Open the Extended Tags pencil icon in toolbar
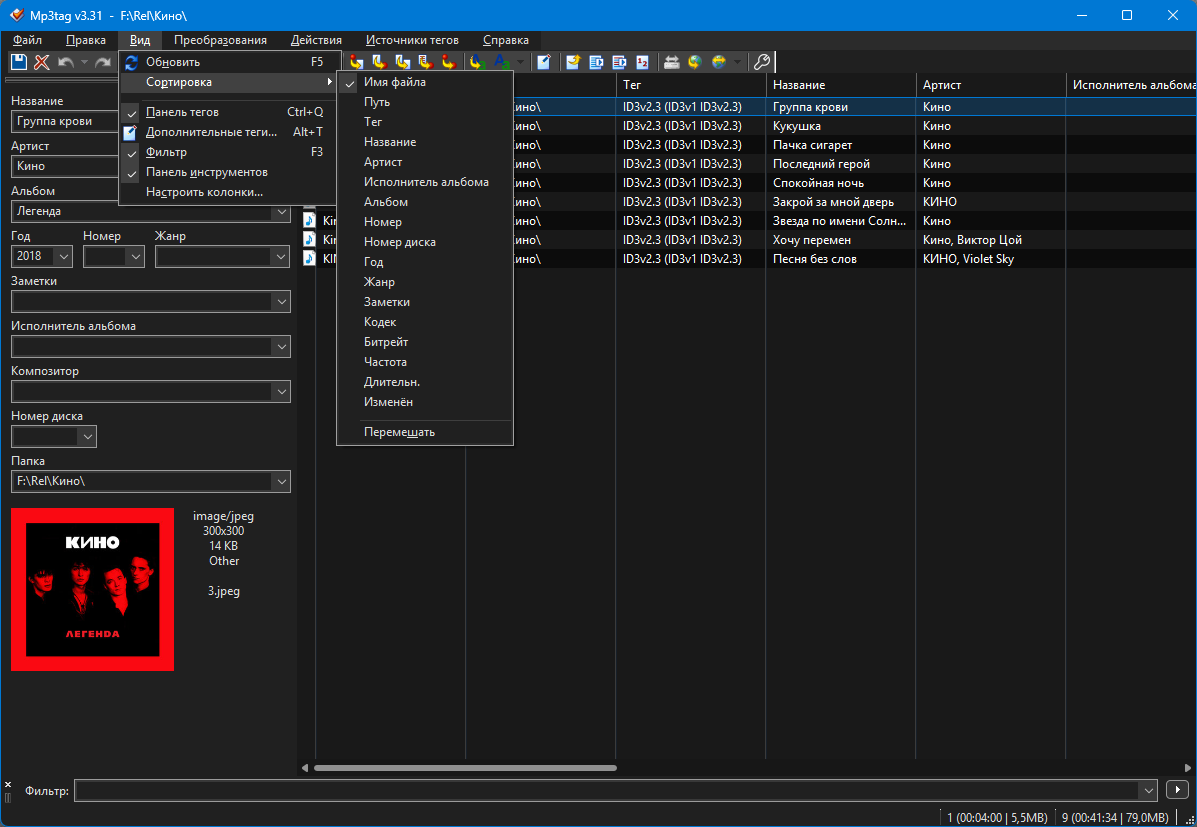This screenshot has height=827, width=1197. [544, 63]
